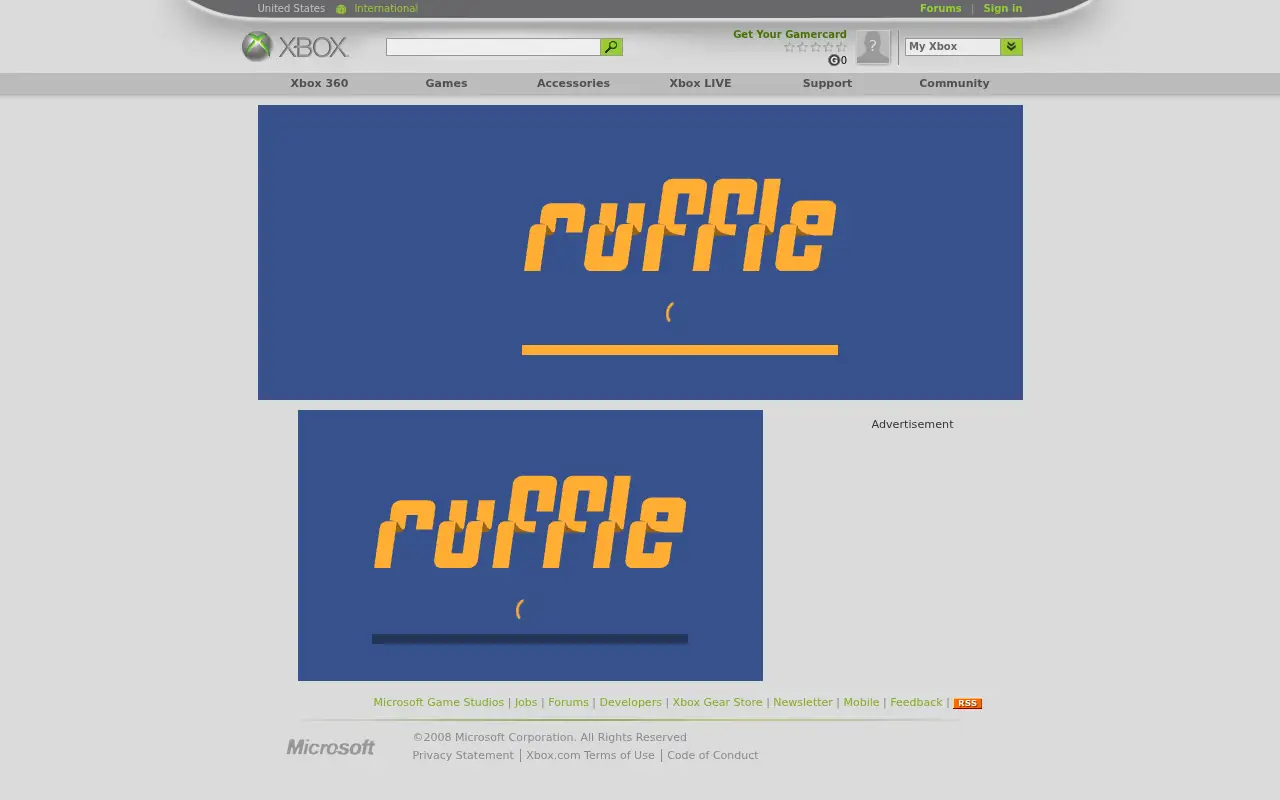
Task: Click the gamer picture placeholder avatar
Action: 872,47
